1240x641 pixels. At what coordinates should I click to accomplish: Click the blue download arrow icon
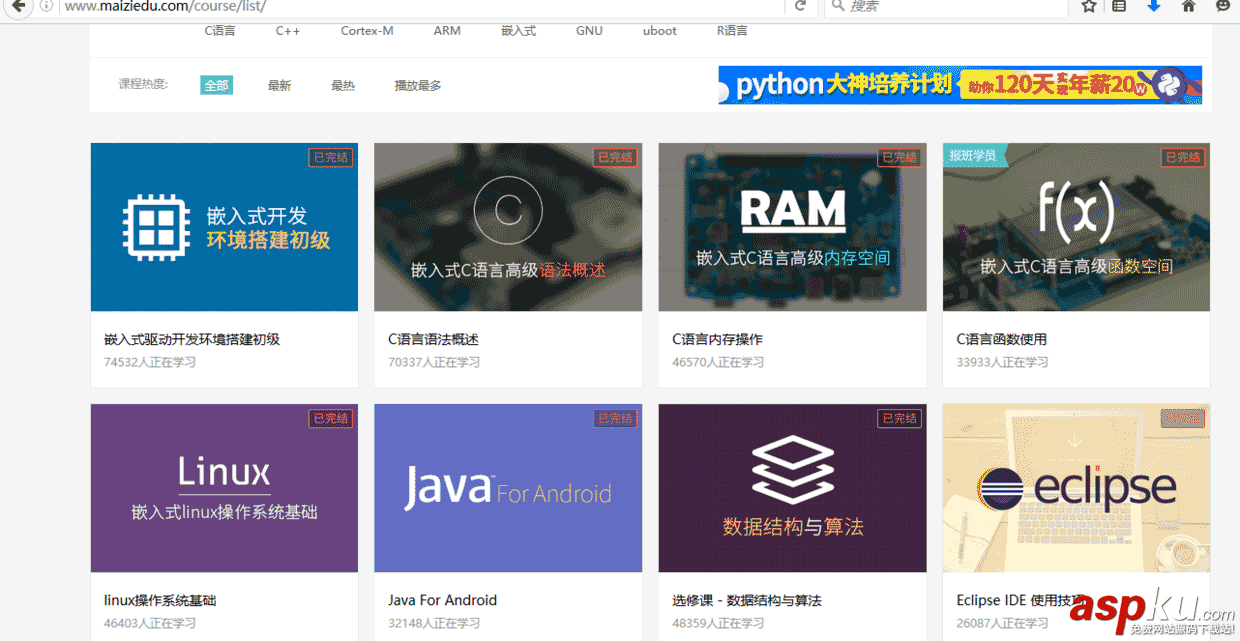tap(1152, 8)
